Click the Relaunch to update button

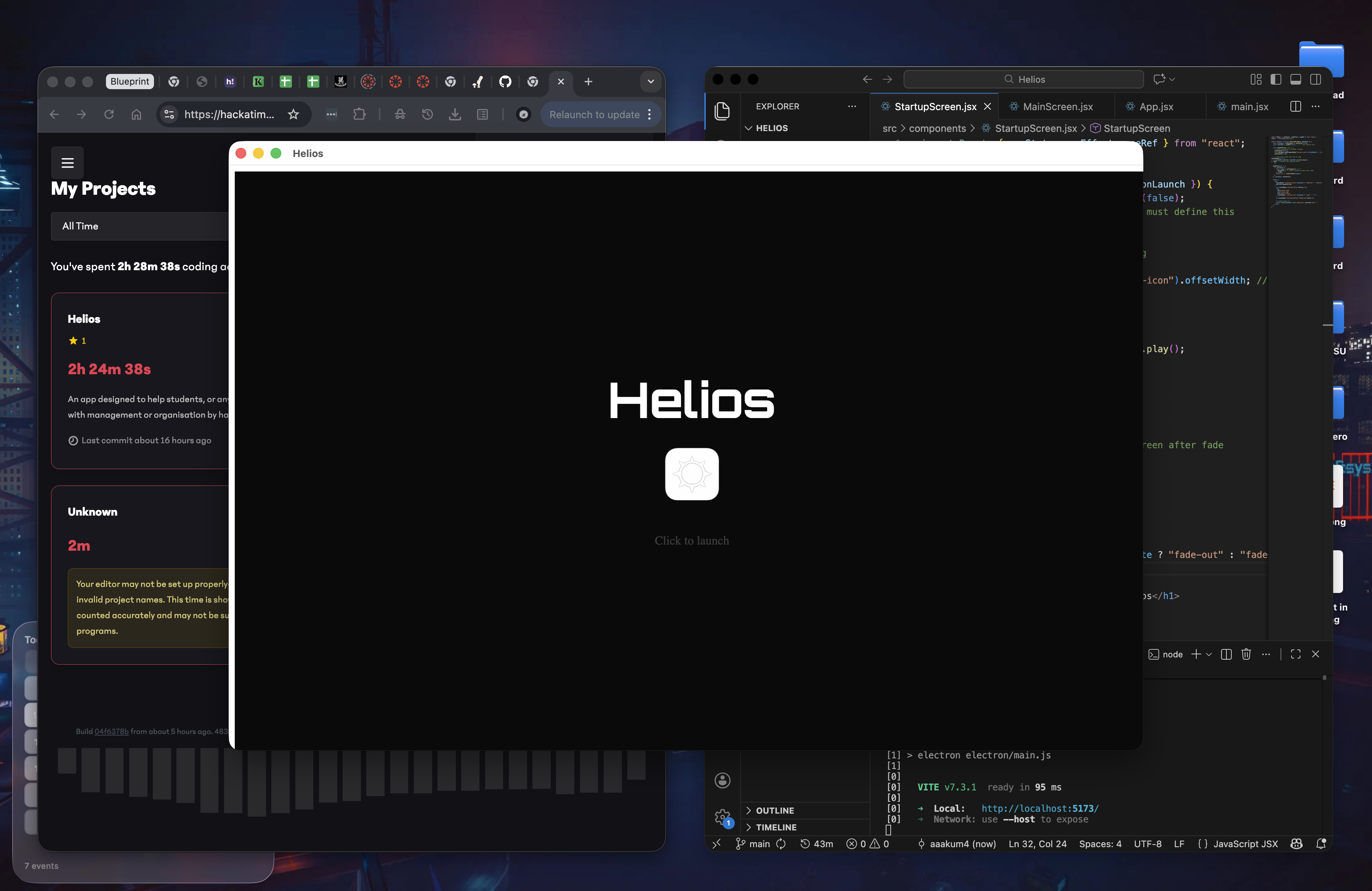(594, 114)
